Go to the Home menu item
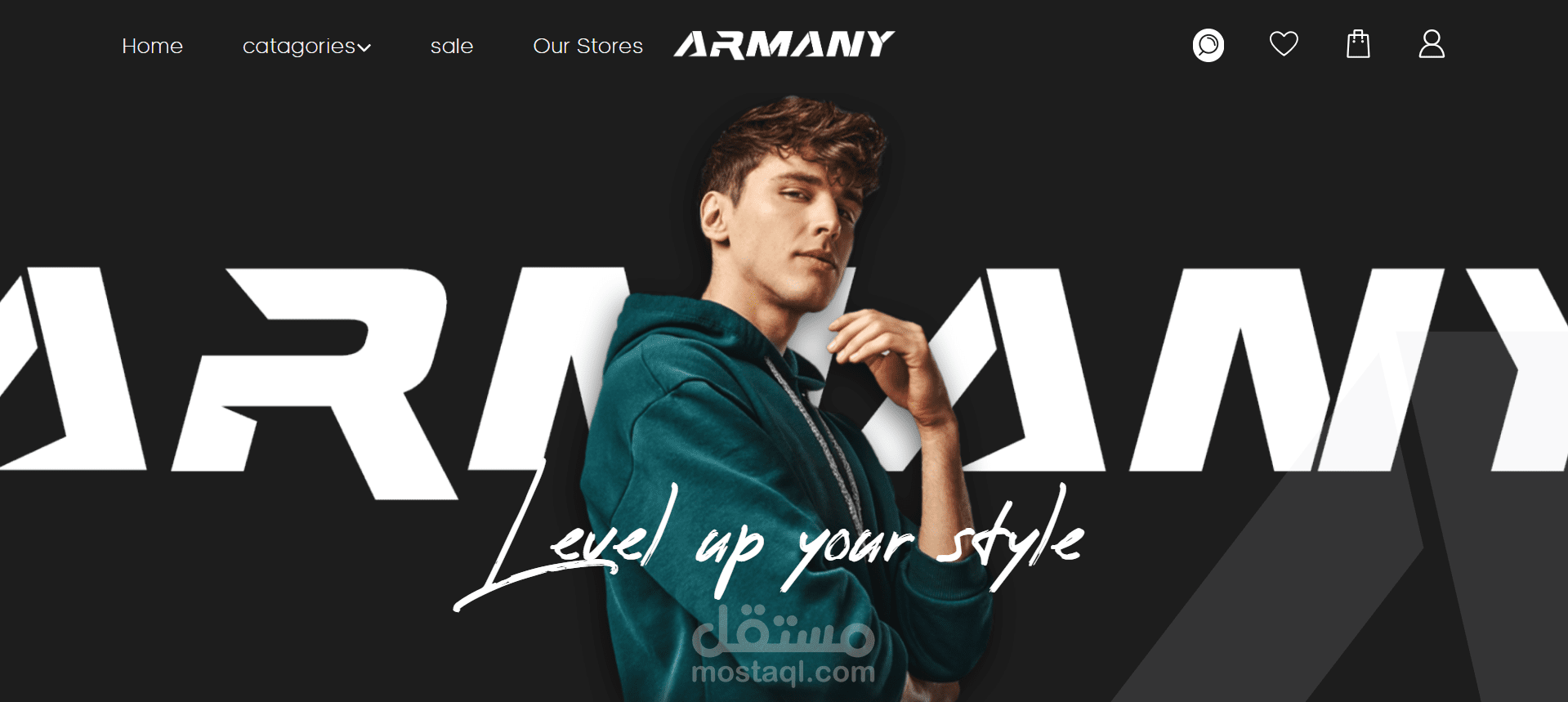Screen dimensions: 1568x702 (152, 46)
